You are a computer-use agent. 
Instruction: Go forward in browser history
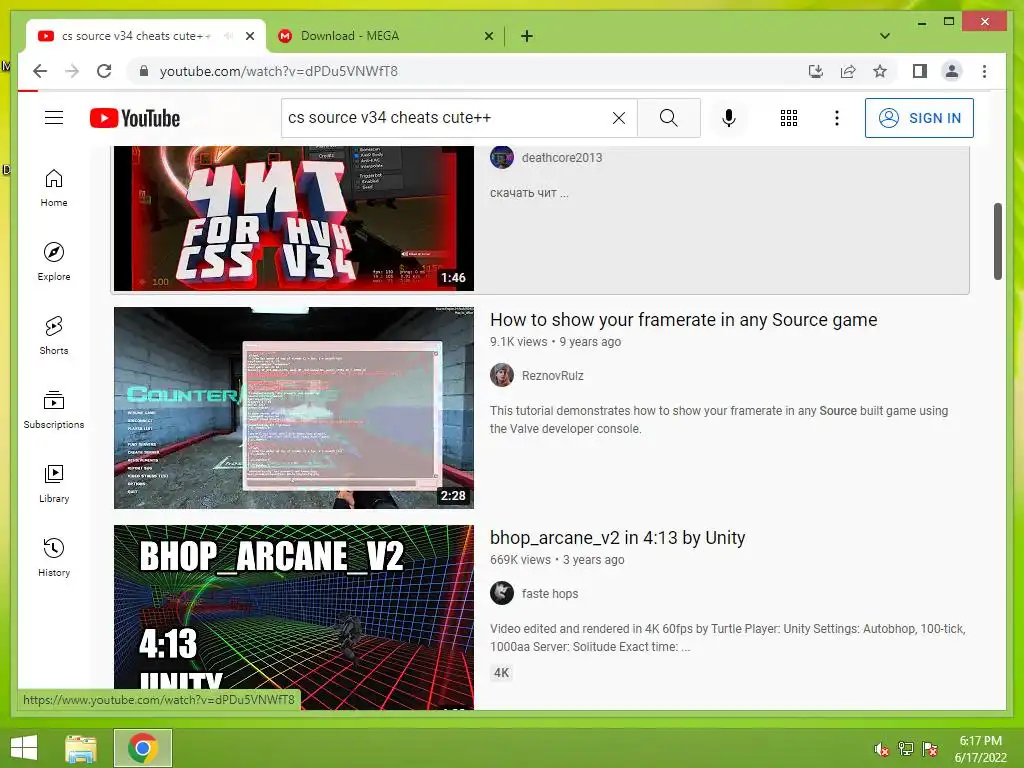coord(72,71)
